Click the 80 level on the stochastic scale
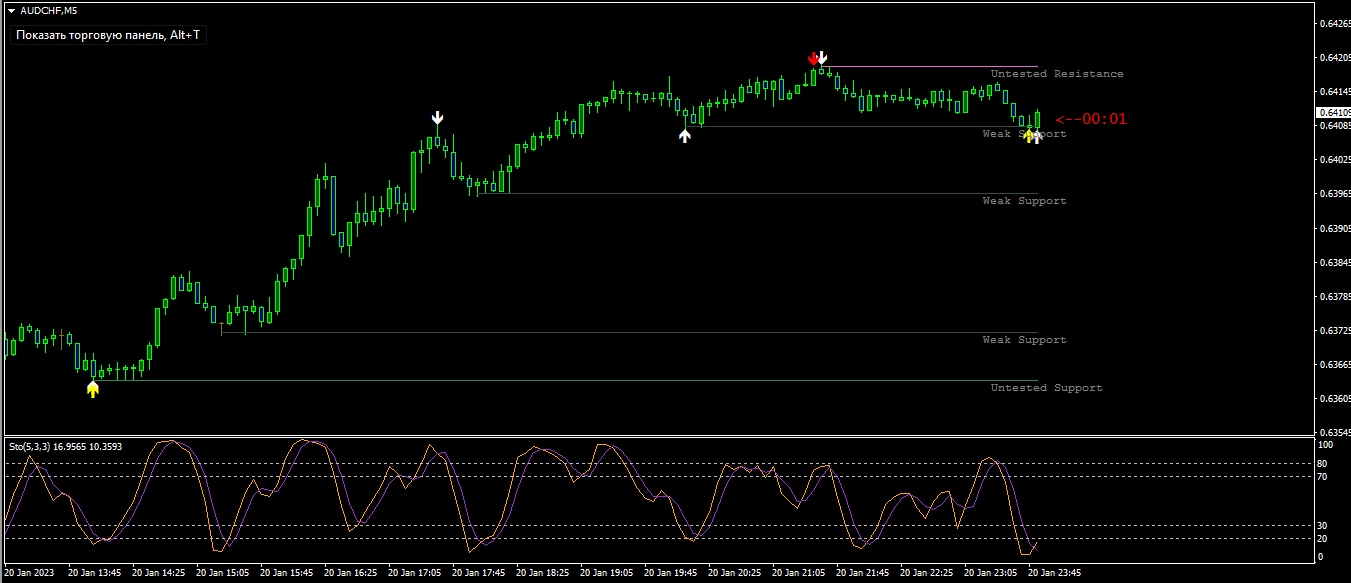The width and height of the screenshot is (1351, 583). 1324,464
